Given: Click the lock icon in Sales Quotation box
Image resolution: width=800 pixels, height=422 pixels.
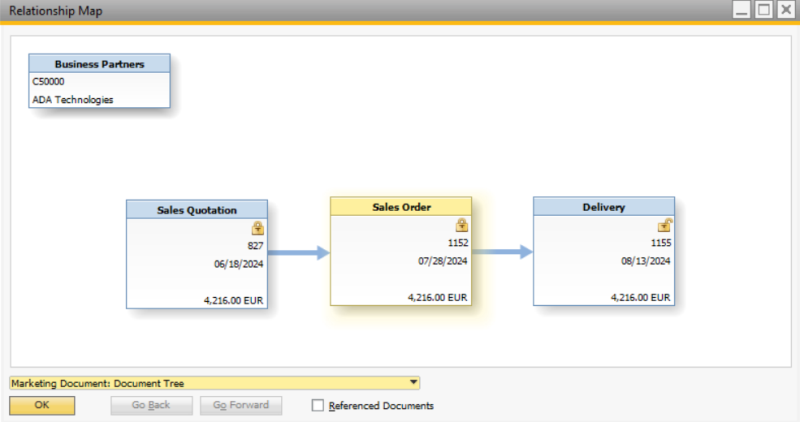Looking at the screenshot, I should 257,228.
